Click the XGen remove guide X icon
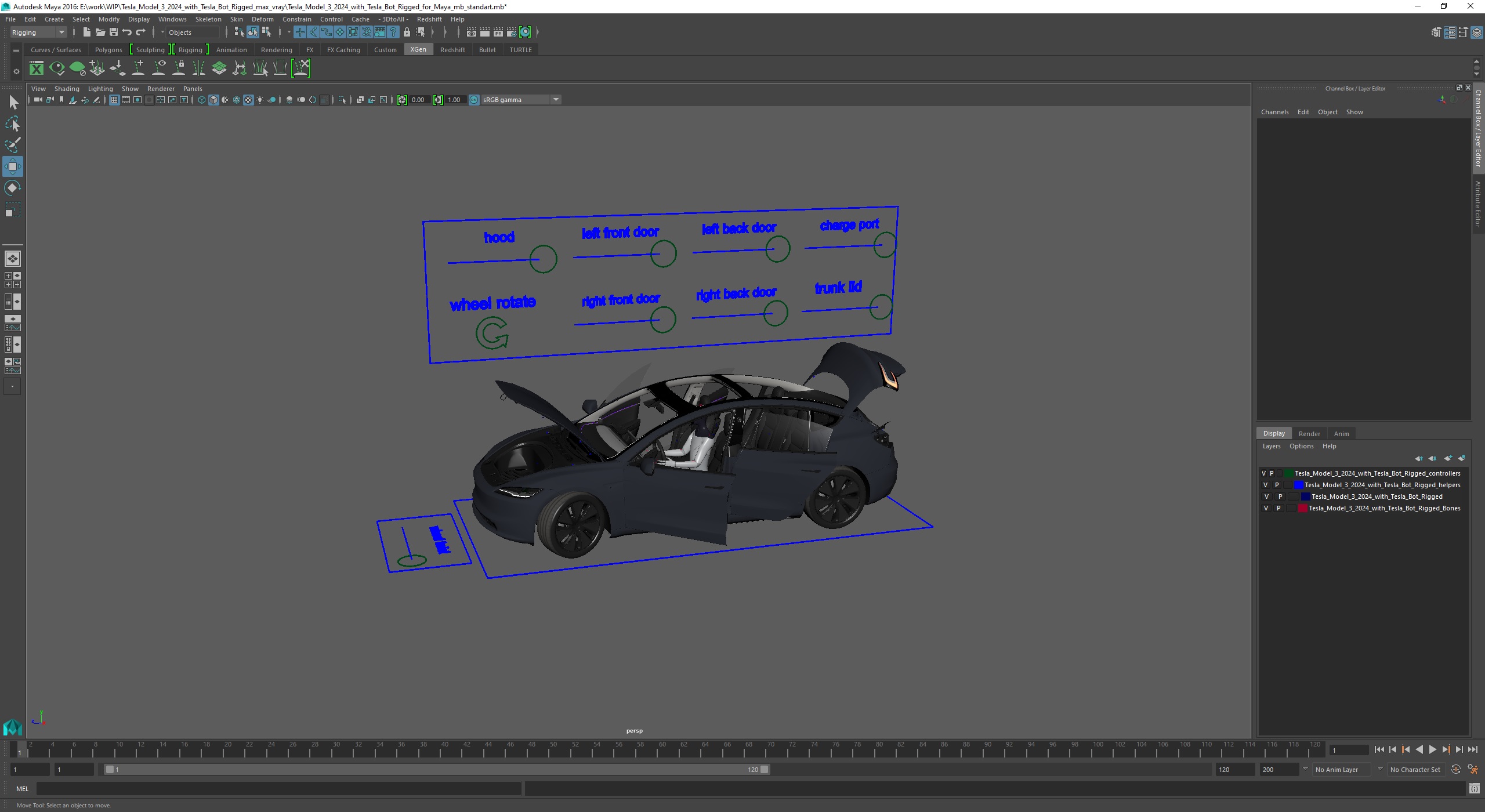The height and width of the screenshot is (812, 1485). click(x=300, y=68)
